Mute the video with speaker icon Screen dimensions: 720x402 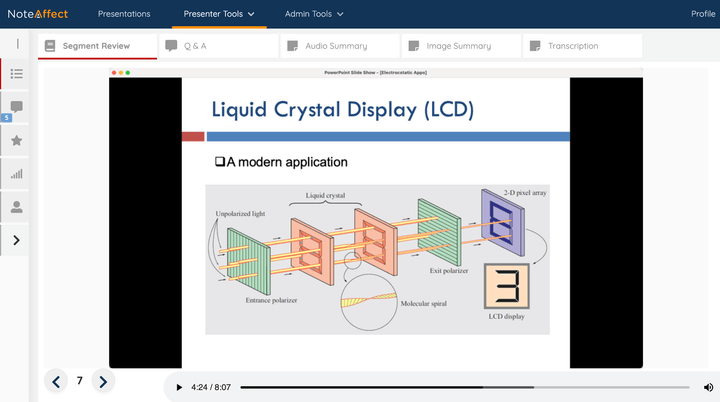(x=709, y=387)
